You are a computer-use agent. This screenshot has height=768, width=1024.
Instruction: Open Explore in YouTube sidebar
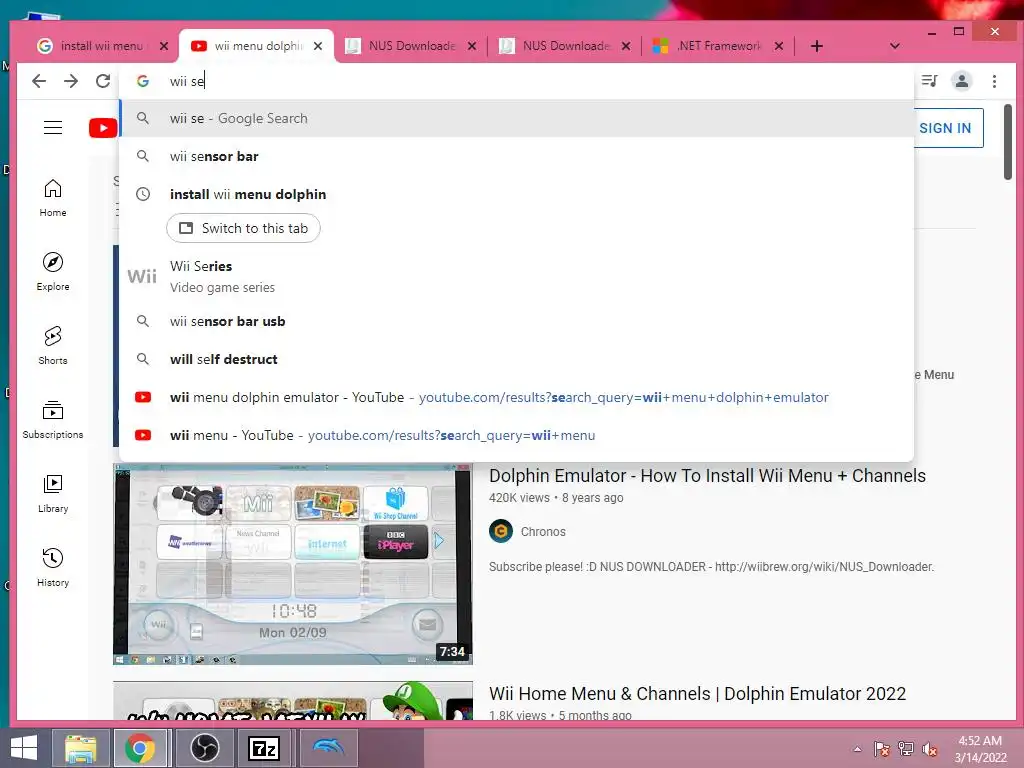[x=53, y=272]
